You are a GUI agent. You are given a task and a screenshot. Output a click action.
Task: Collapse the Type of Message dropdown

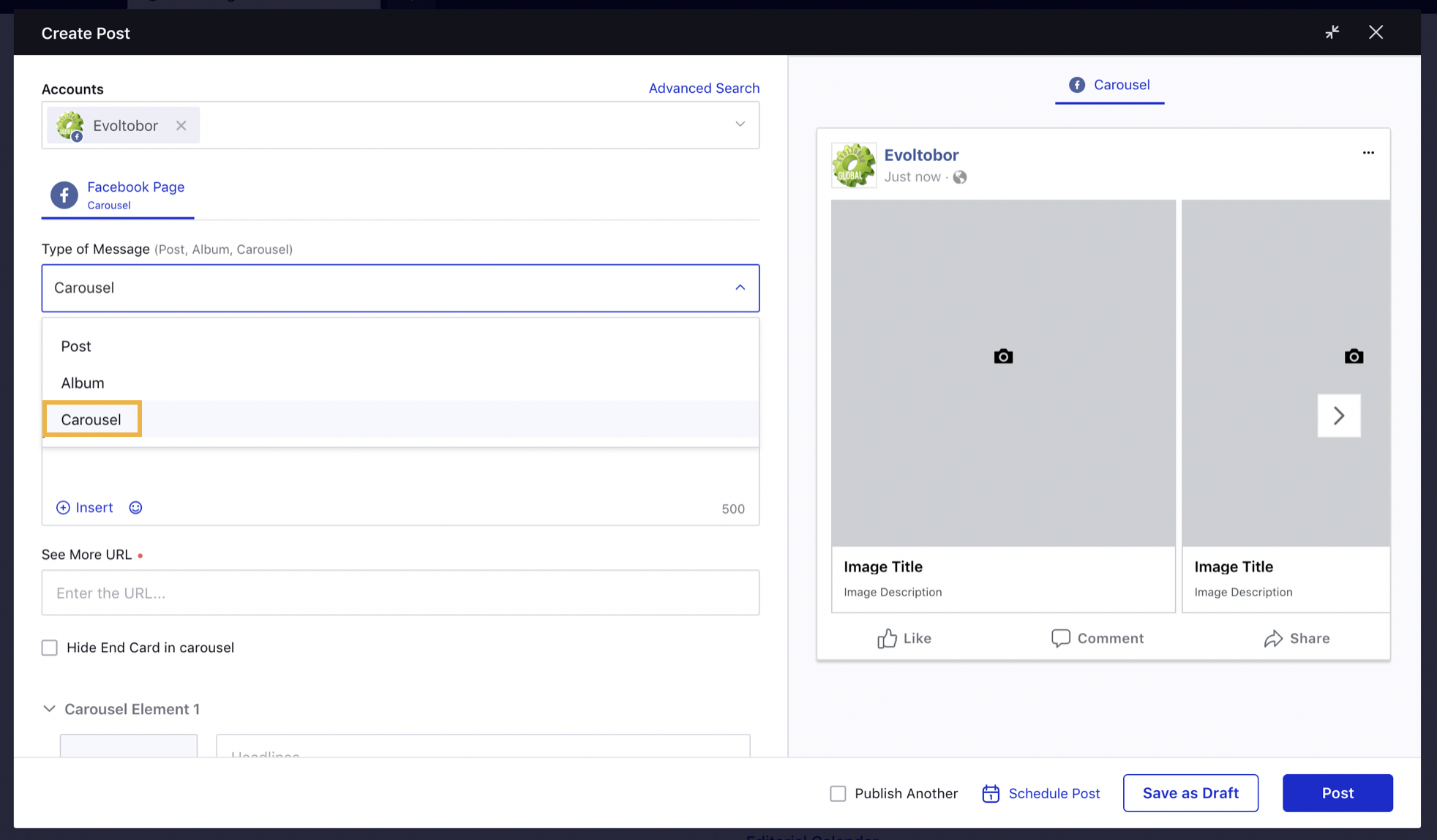(740, 288)
